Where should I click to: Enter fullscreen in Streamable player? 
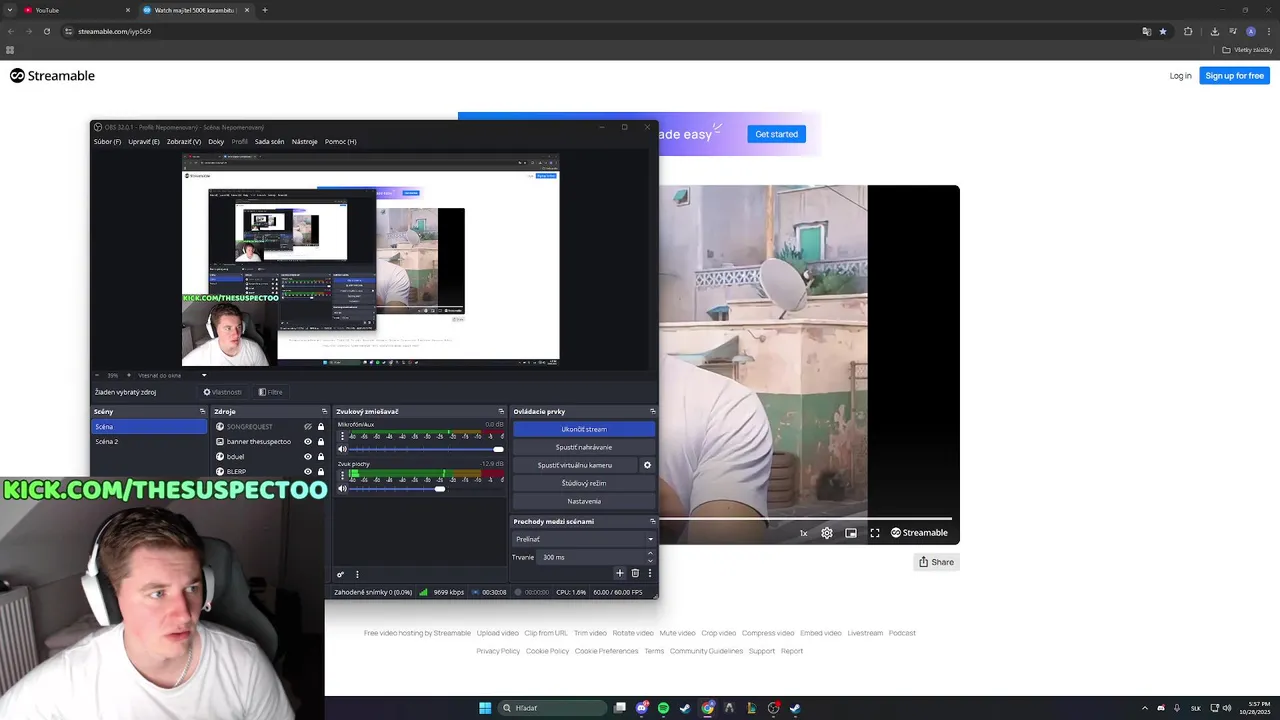point(875,533)
